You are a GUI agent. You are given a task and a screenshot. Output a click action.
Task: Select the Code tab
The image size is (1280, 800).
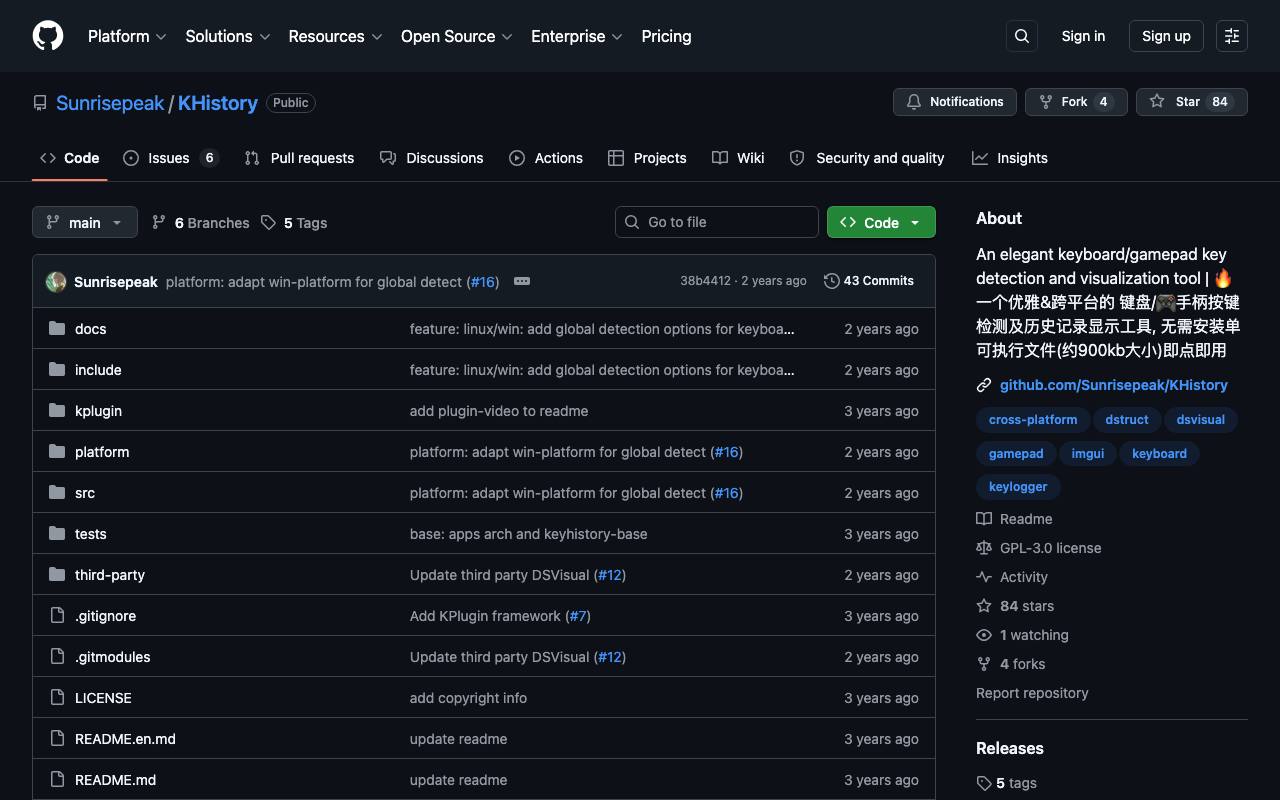(70, 158)
